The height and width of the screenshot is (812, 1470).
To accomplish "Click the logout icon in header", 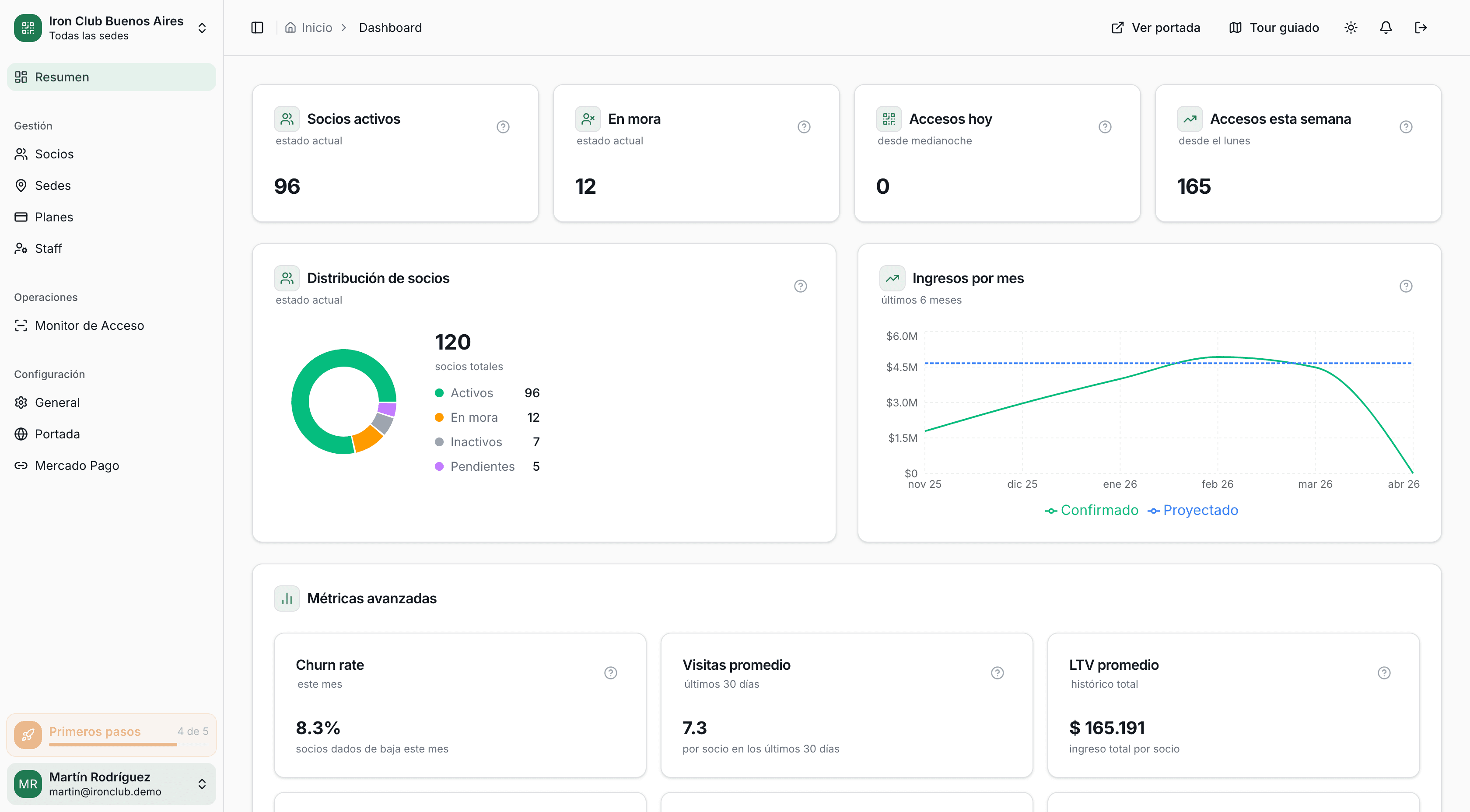I will tap(1421, 28).
